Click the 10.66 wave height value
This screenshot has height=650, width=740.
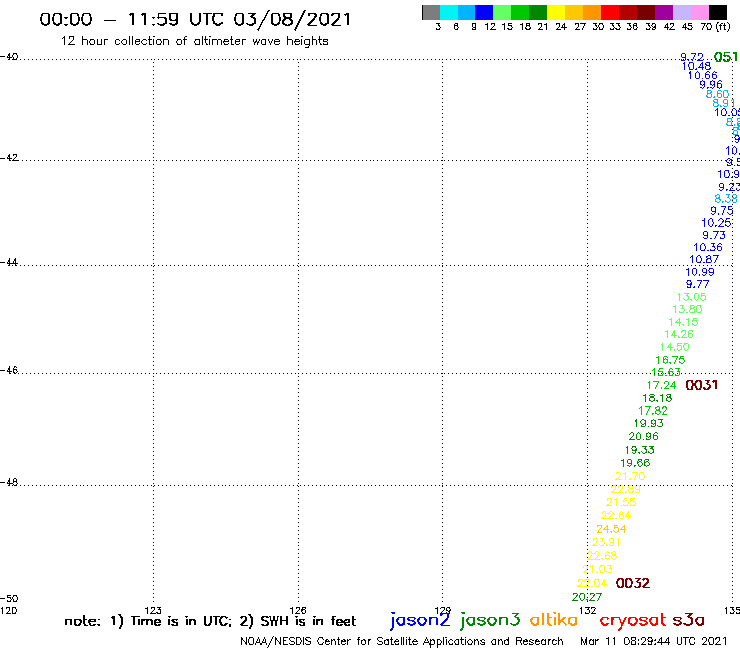click(x=703, y=76)
